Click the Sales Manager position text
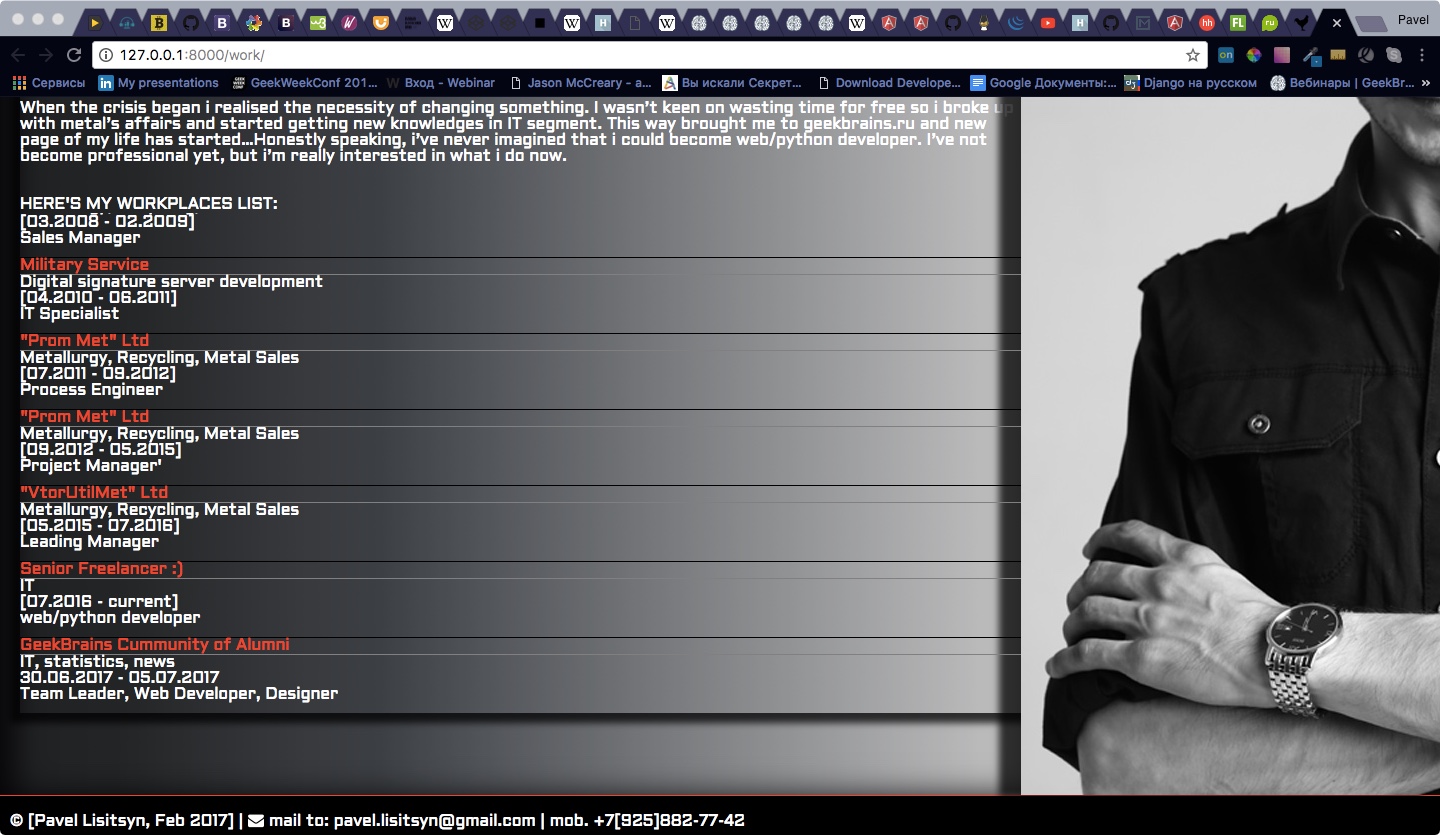This screenshot has height=835, width=1440. (x=80, y=238)
